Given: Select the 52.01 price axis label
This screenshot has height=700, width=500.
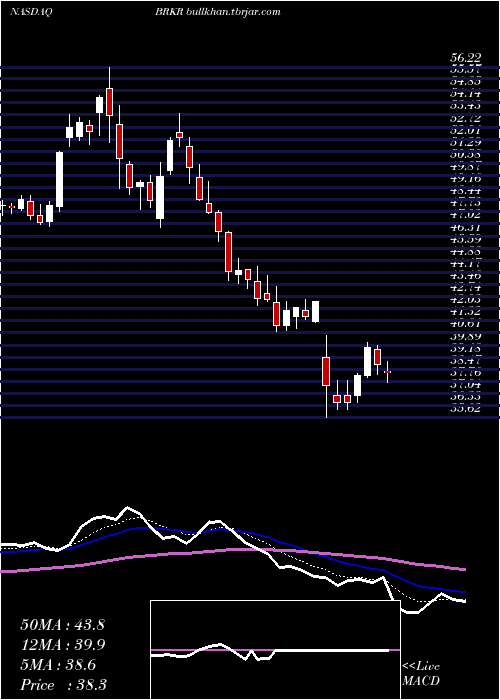Looking at the screenshot, I should click(x=465, y=131).
